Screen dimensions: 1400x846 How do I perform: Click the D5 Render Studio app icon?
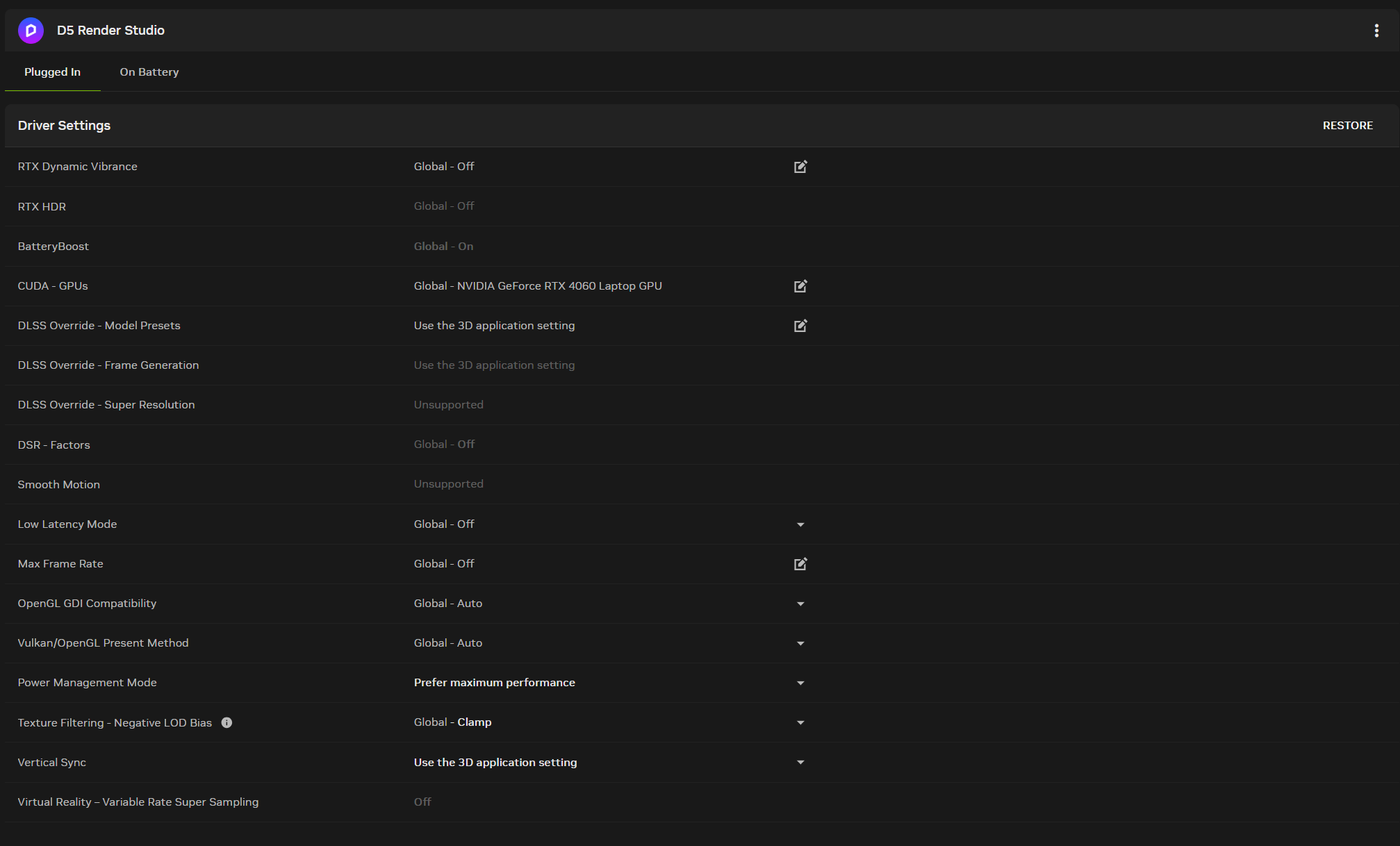click(31, 31)
